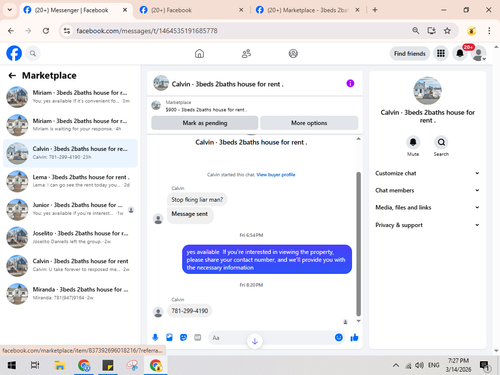Close the (20+) Facebook tab
The height and width of the screenshot is (375, 500).
[x=241, y=10]
